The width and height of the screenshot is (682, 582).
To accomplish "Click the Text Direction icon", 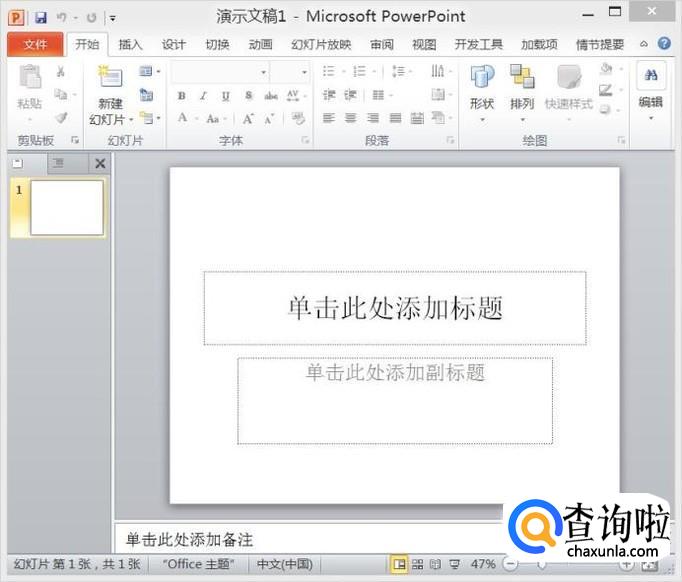I will point(438,71).
